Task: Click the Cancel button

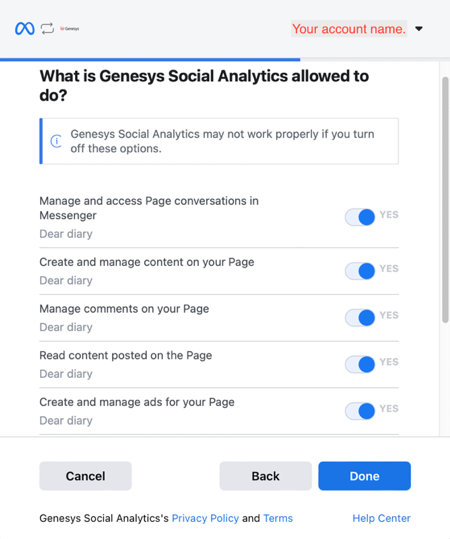Action: 86,476
